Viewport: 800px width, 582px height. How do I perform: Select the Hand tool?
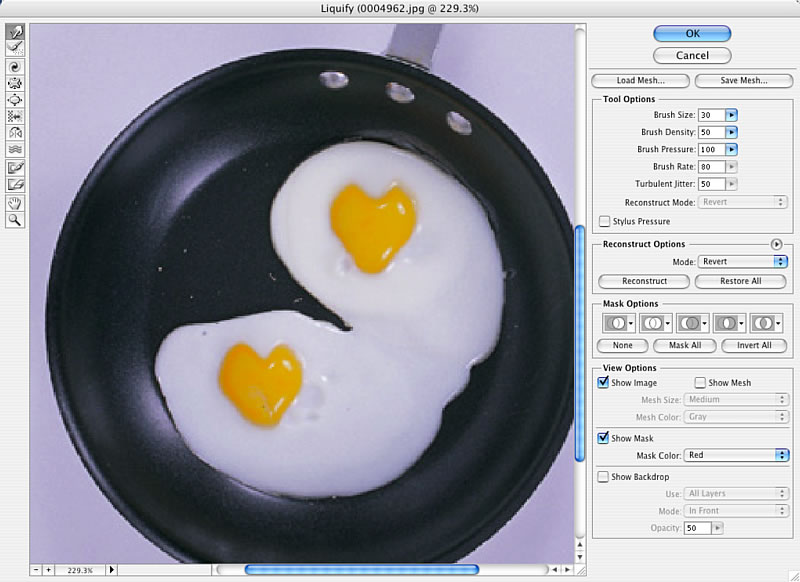[15, 204]
